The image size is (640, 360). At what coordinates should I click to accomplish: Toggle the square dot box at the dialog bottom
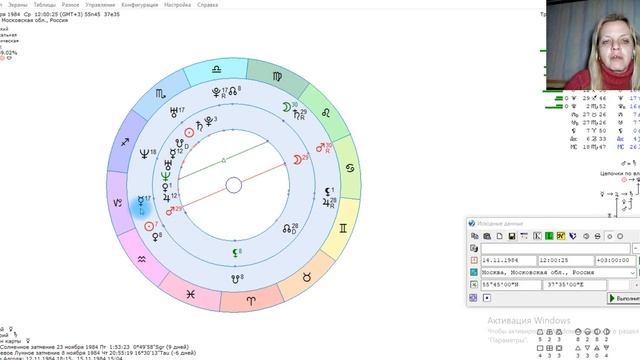[487, 298]
